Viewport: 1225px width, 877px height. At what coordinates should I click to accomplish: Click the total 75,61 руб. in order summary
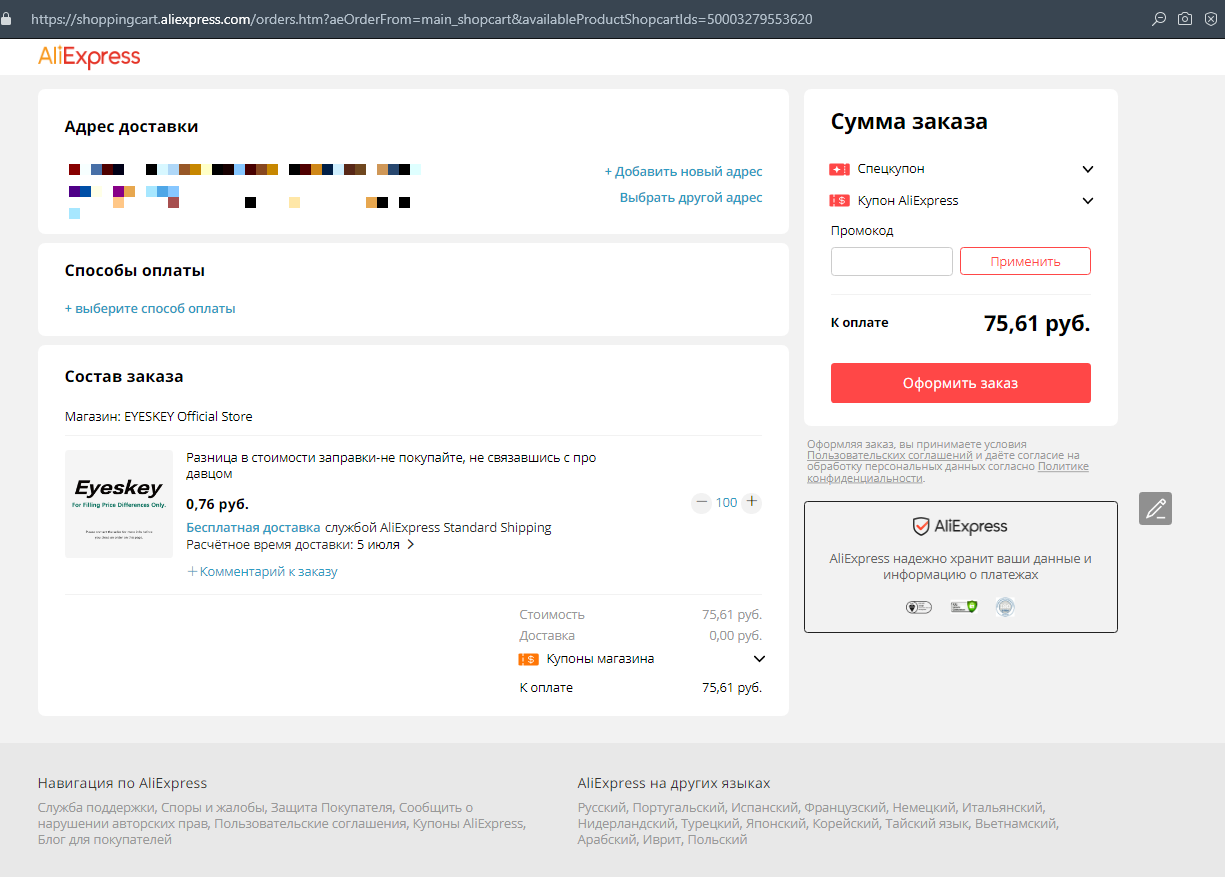tap(1037, 323)
